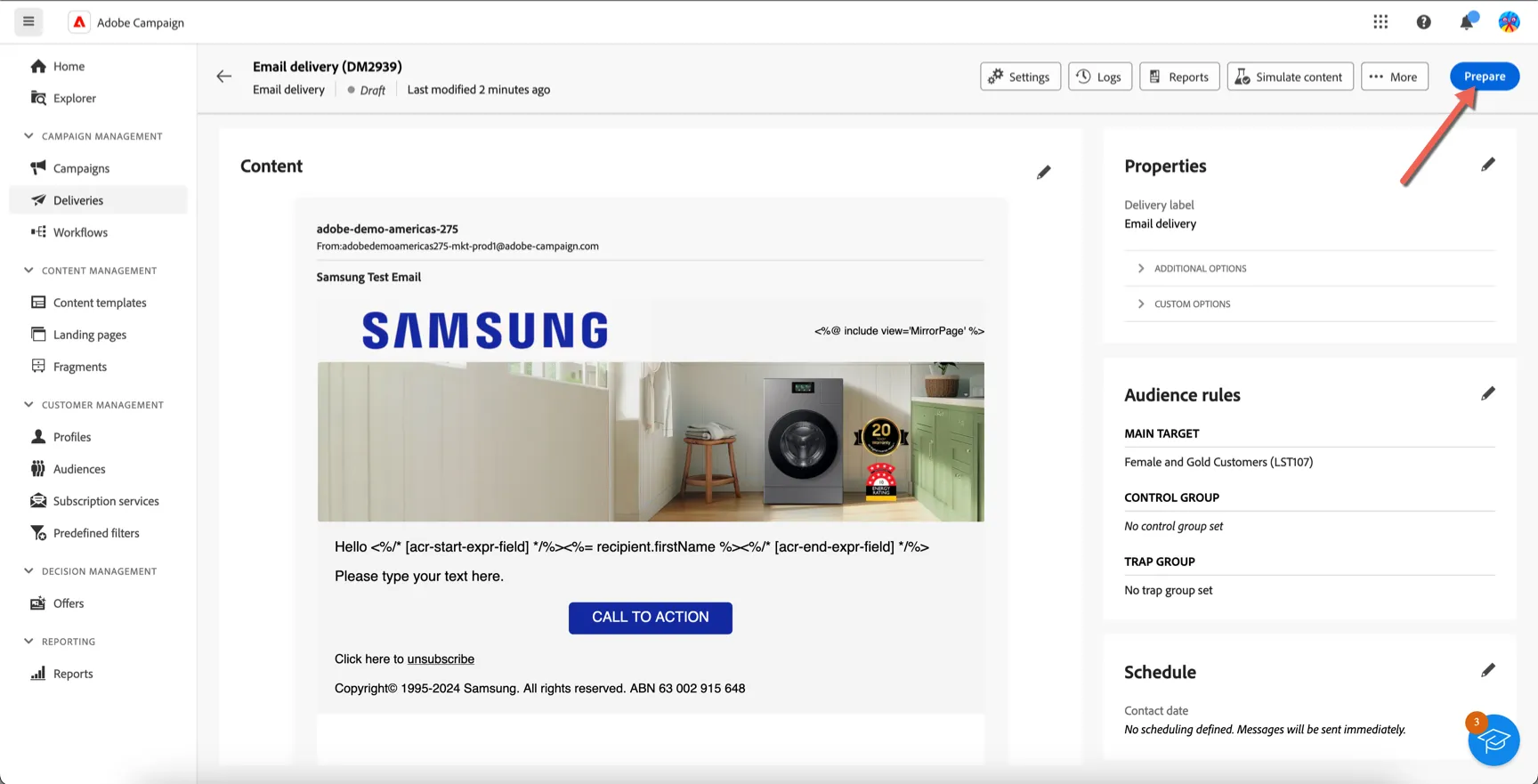Open Reports in sidebar
The height and width of the screenshot is (784, 1538).
pos(98,674)
